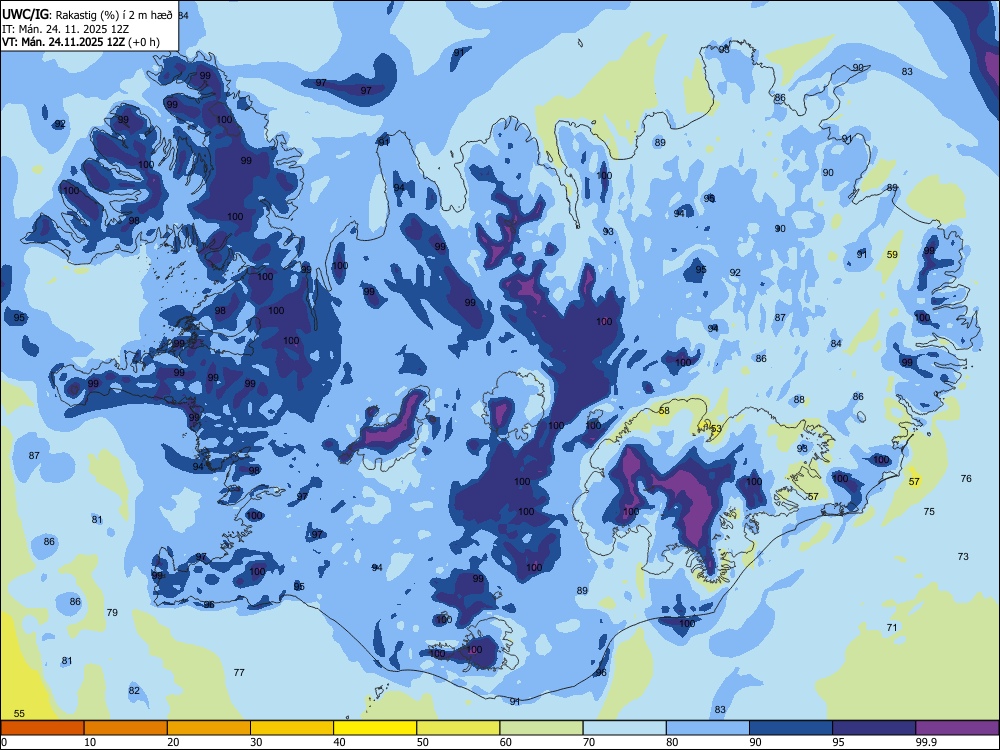Select the humidity value '53' on the map
The width and height of the screenshot is (1000, 750).
[x=716, y=429]
